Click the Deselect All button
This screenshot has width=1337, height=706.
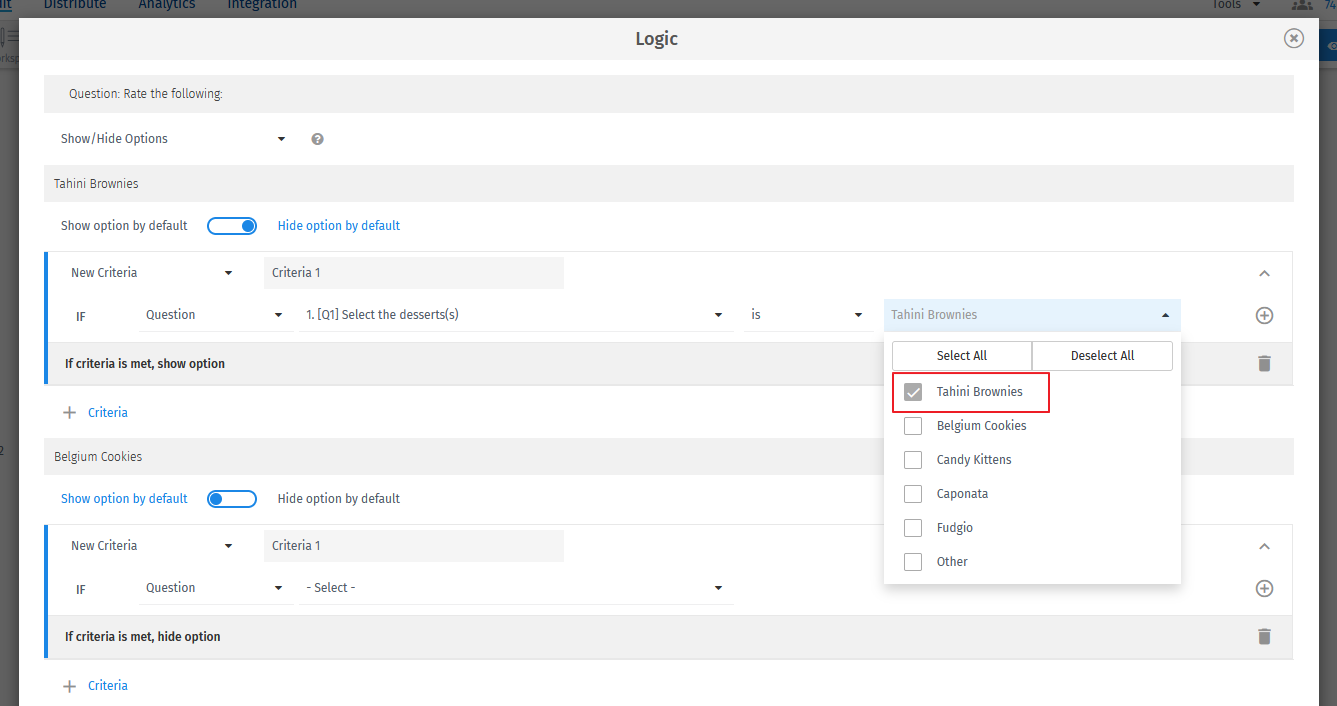1102,356
